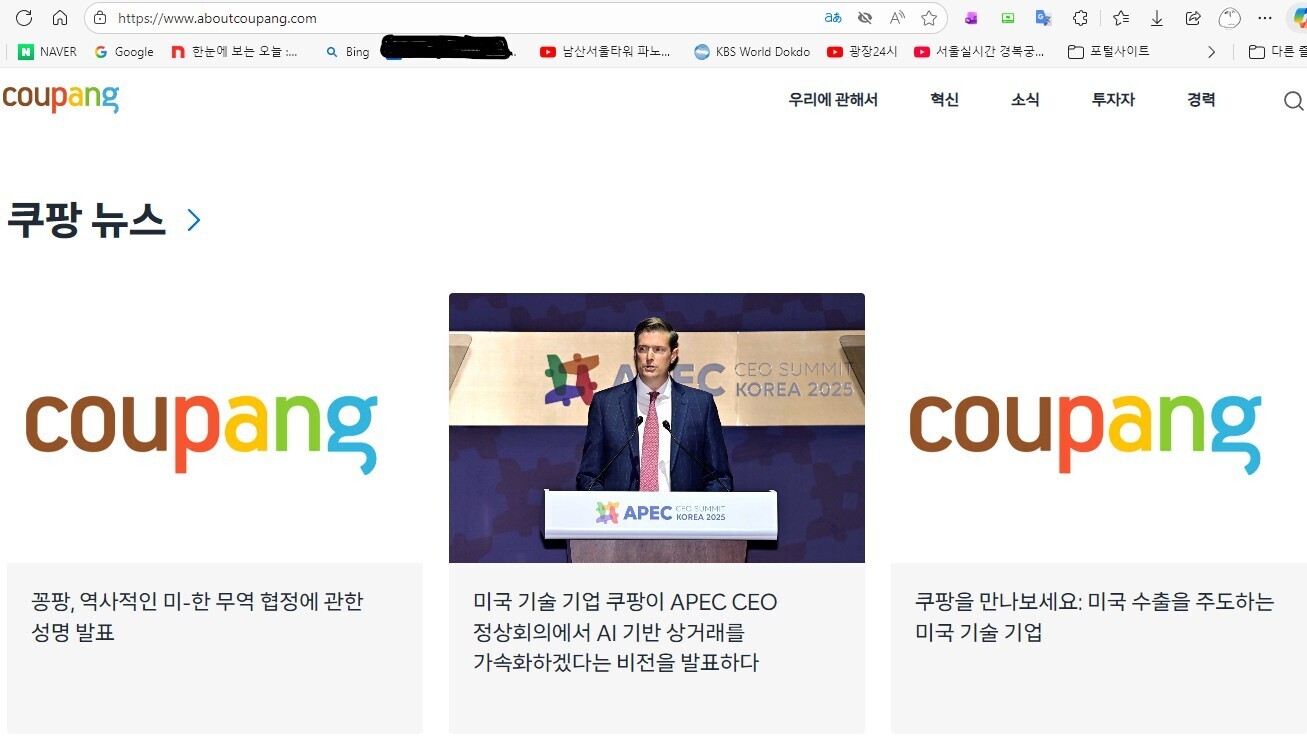
Task: Open the APEC CEO Summit speaker photo
Action: [657, 428]
